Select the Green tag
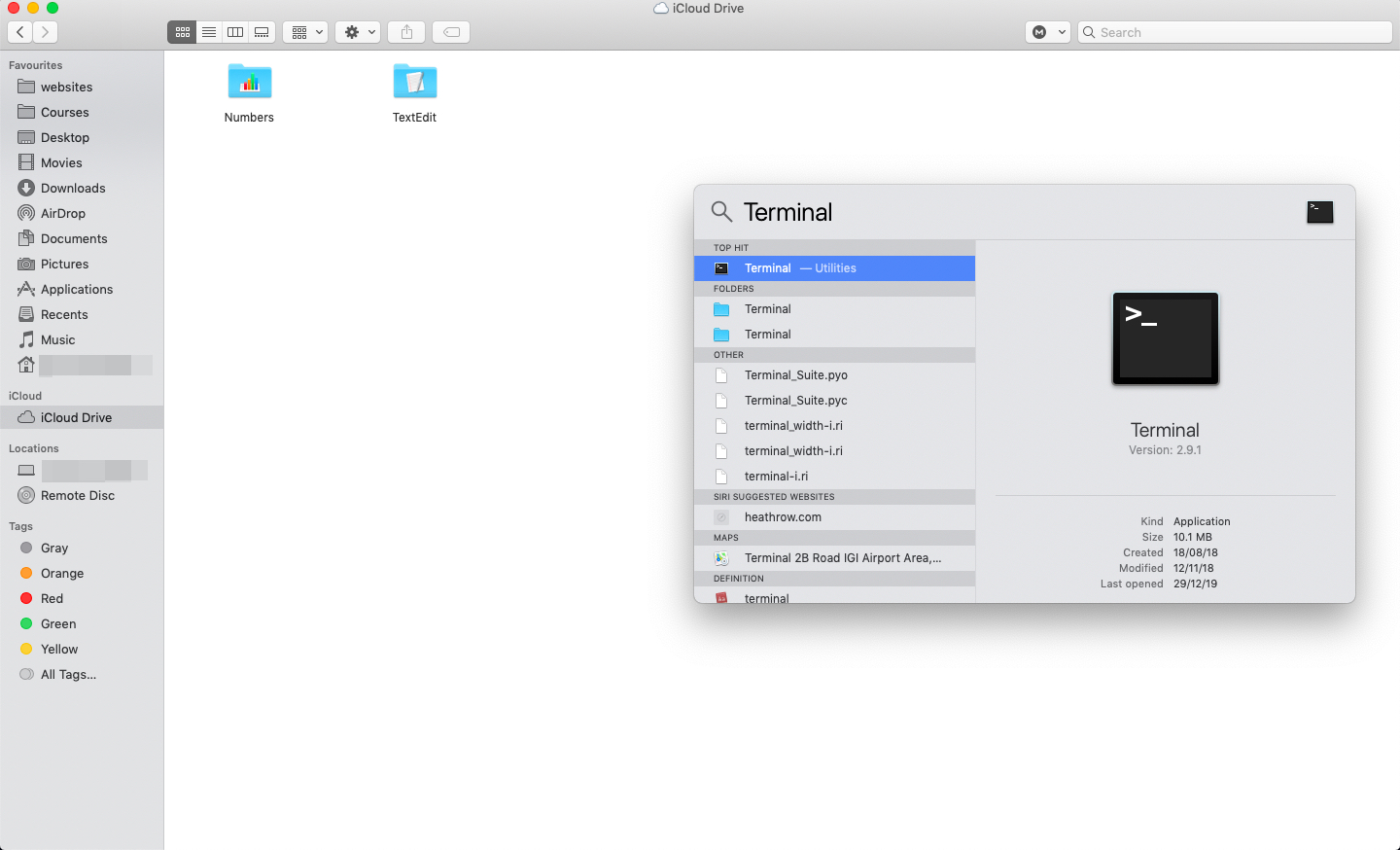1400x850 pixels. [x=82, y=623]
